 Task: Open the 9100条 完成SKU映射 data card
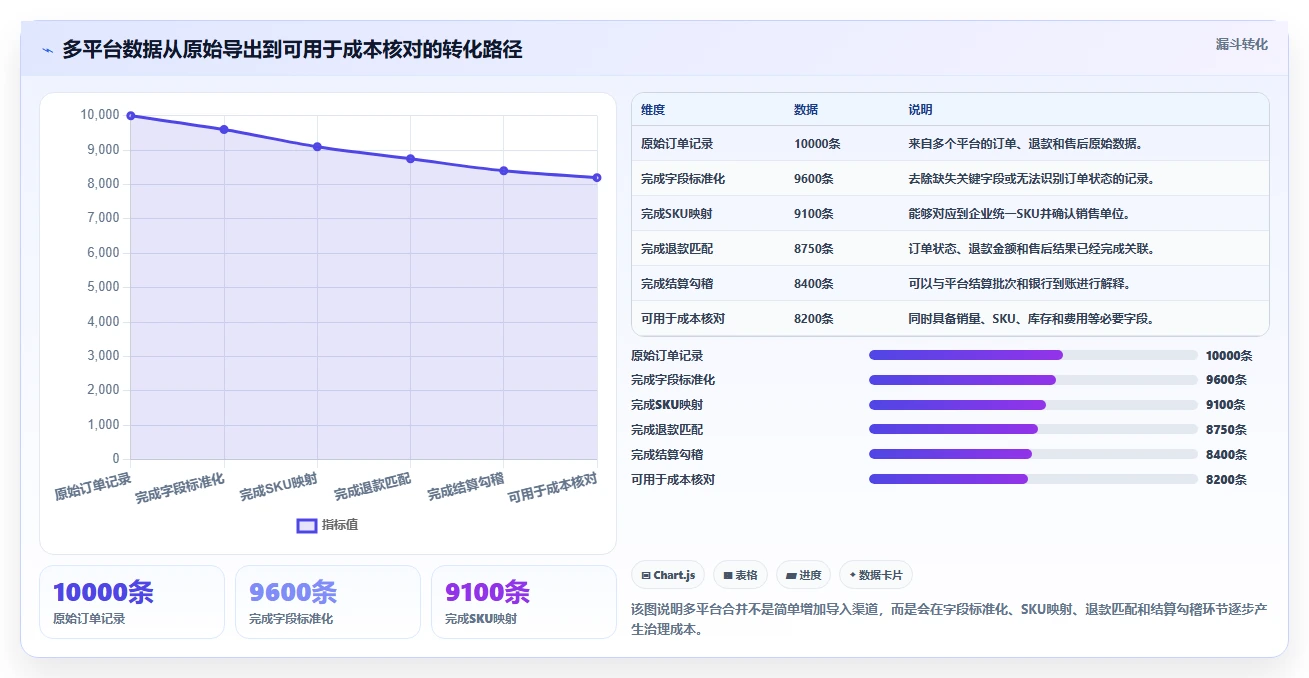(x=524, y=602)
